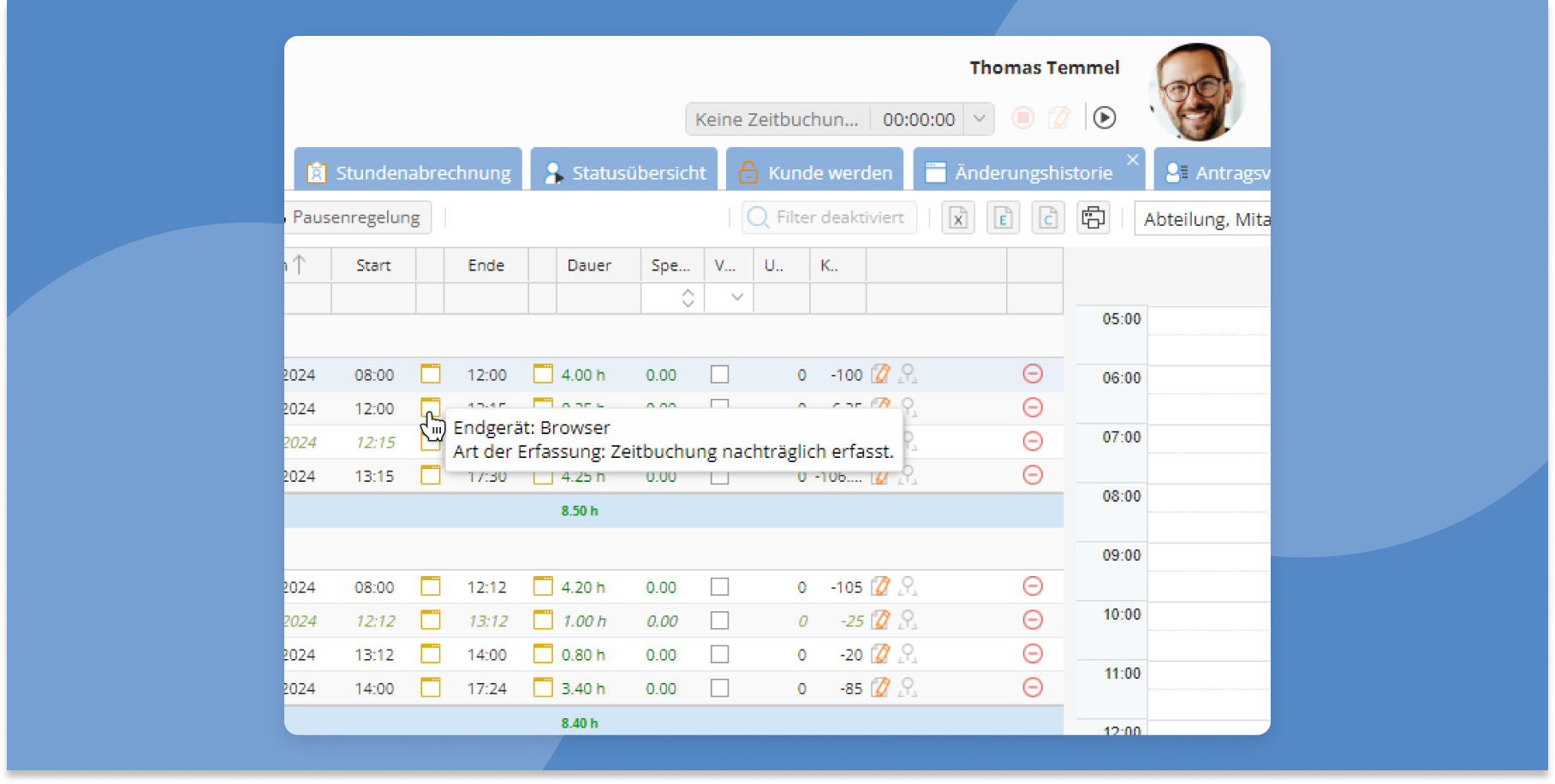Viewport: 1555px width, 784px height.
Task: Open the V... column filter dropdown
Action: coord(736,298)
